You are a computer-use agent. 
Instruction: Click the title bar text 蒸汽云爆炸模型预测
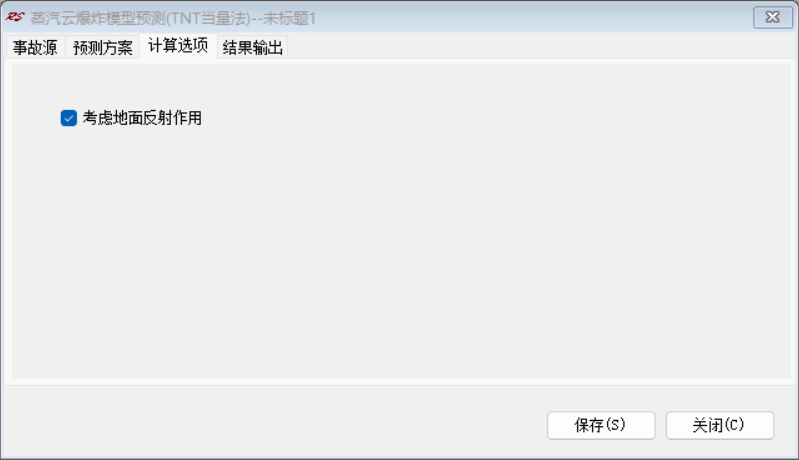click(x=98, y=18)
